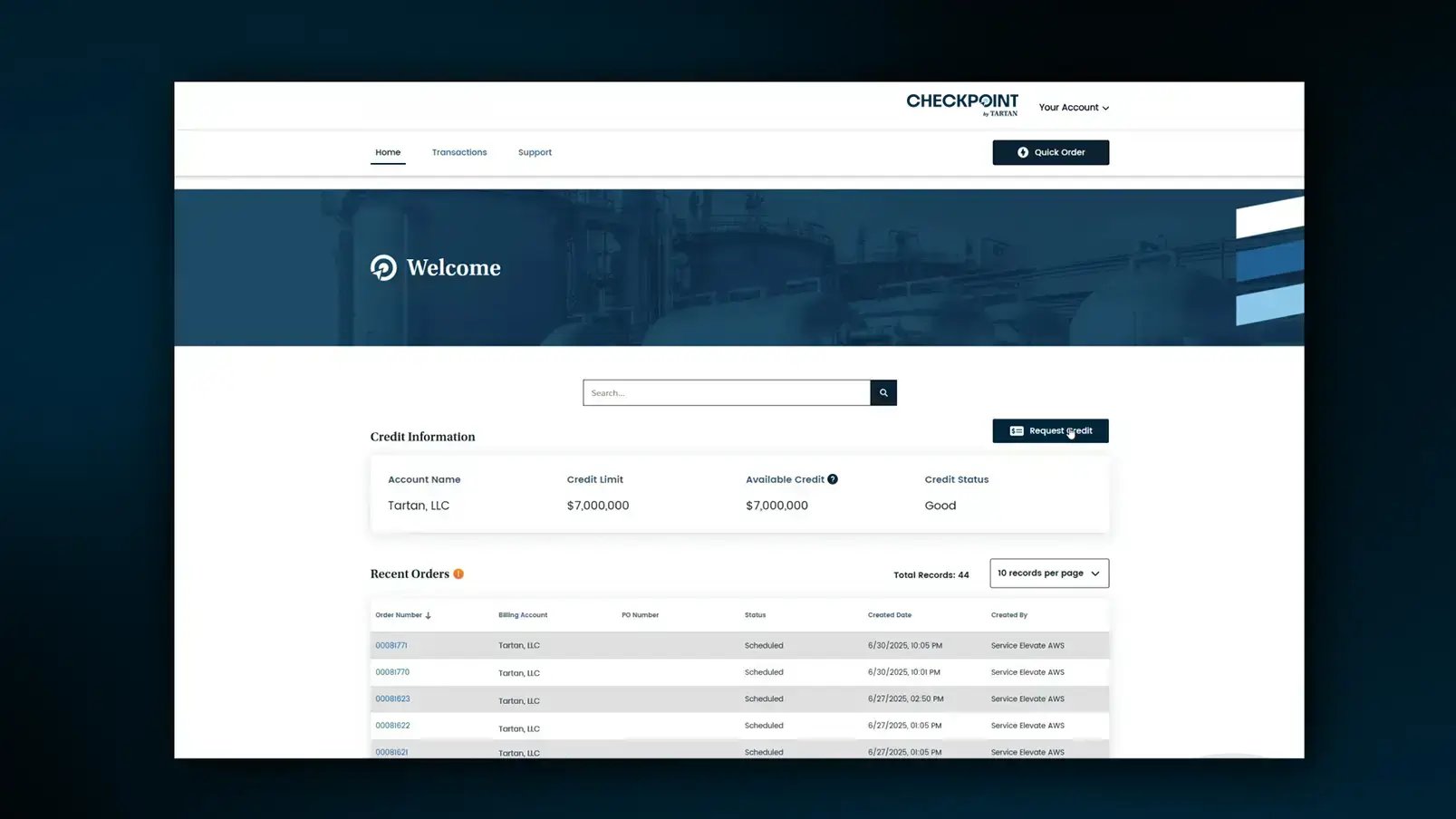This screenshot has width=1456, height=819.
Task: Click the Checkpoint by Tartan header logo
Action: pos(961,104)
